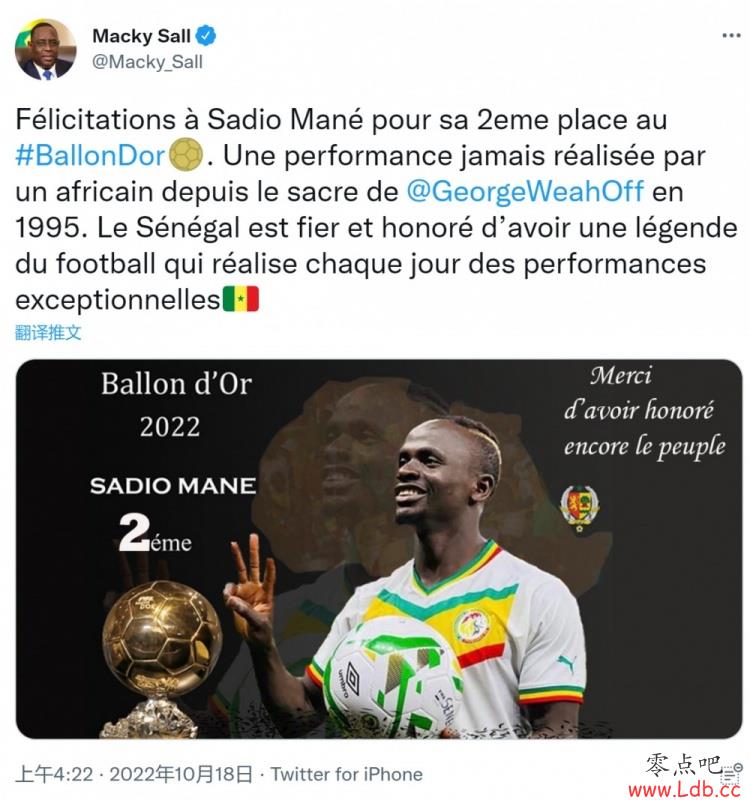Screen dimensions: 750x800
Task: Click the tweet body text paragraph
Action: point(377,210)
